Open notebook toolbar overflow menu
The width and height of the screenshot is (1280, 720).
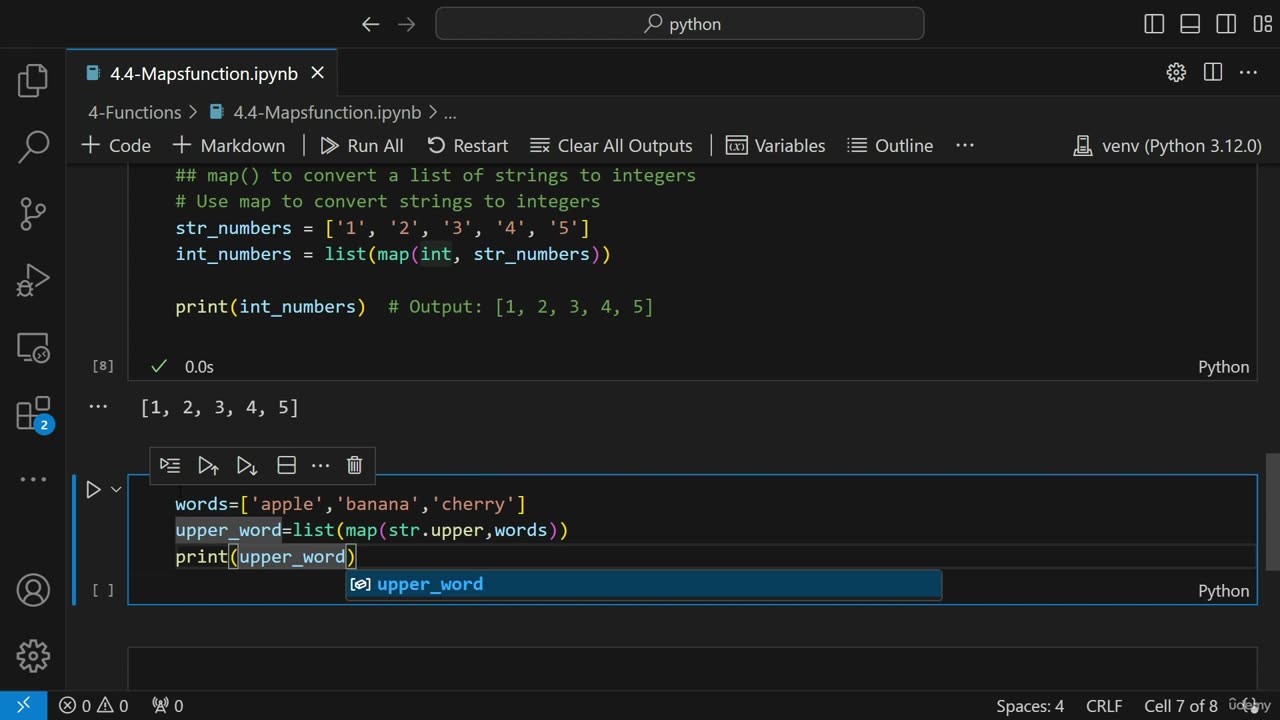(965, 145)
